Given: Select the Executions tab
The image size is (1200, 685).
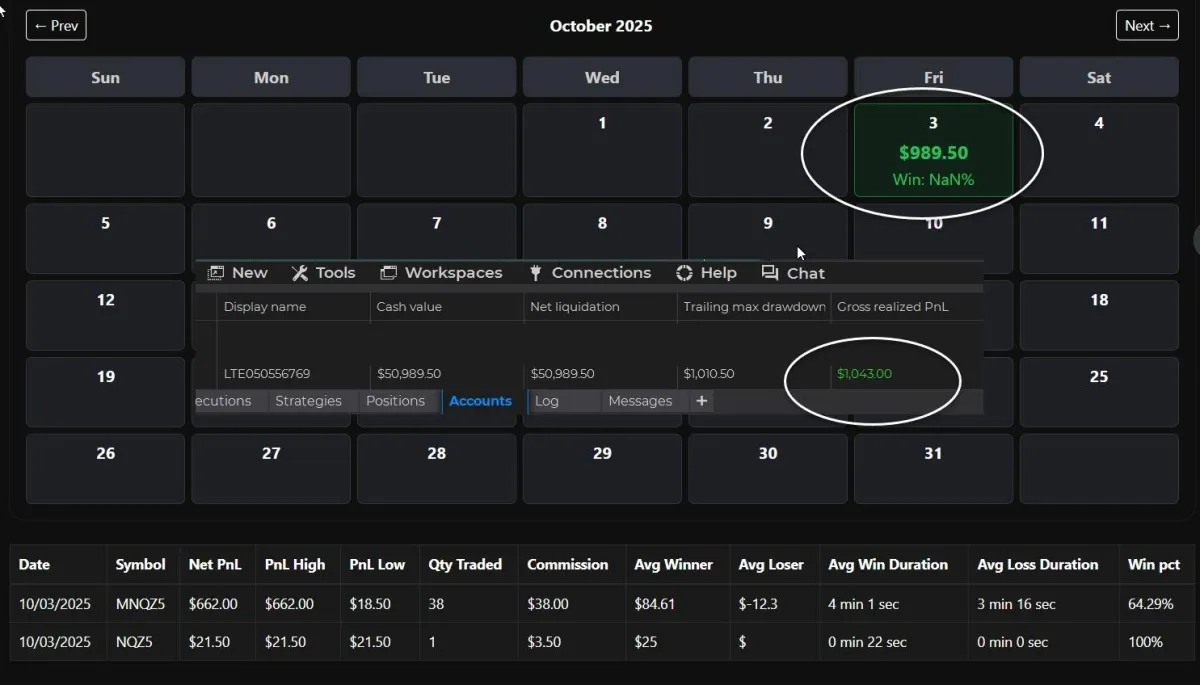Looking at the screenshot, I should click(224, 401).
